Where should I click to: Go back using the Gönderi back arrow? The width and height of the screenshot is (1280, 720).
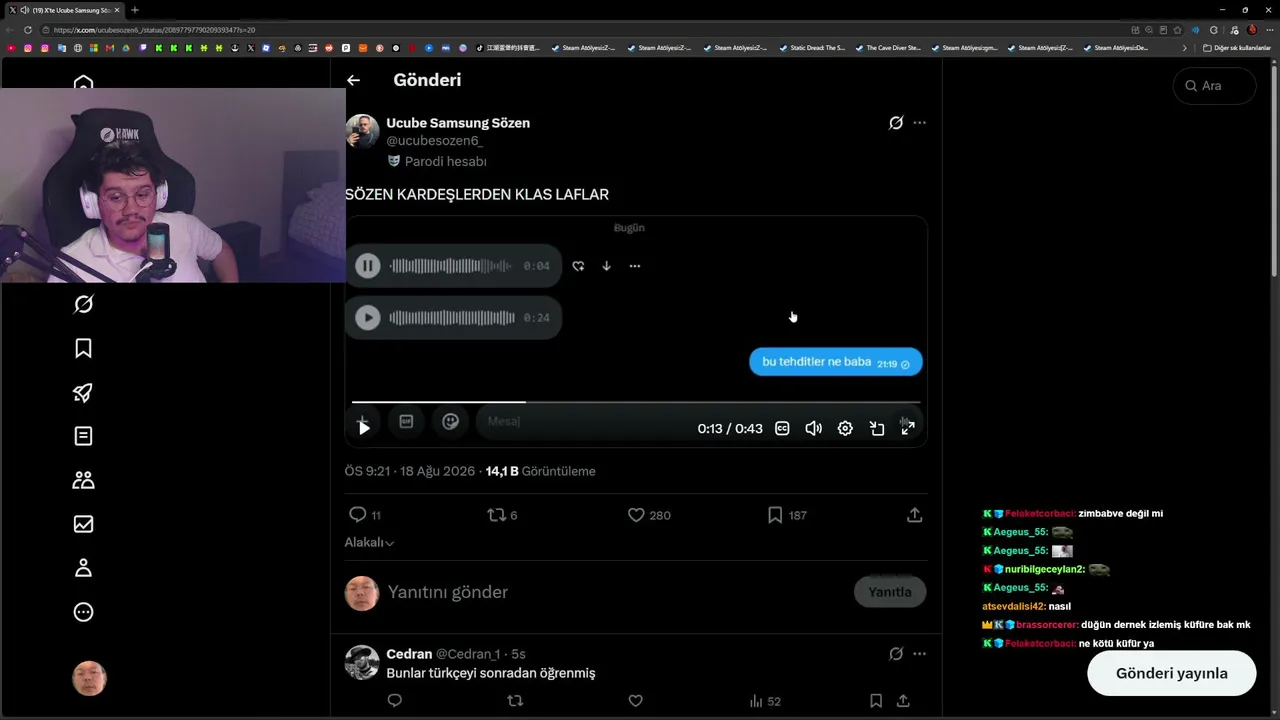[353, 80]
